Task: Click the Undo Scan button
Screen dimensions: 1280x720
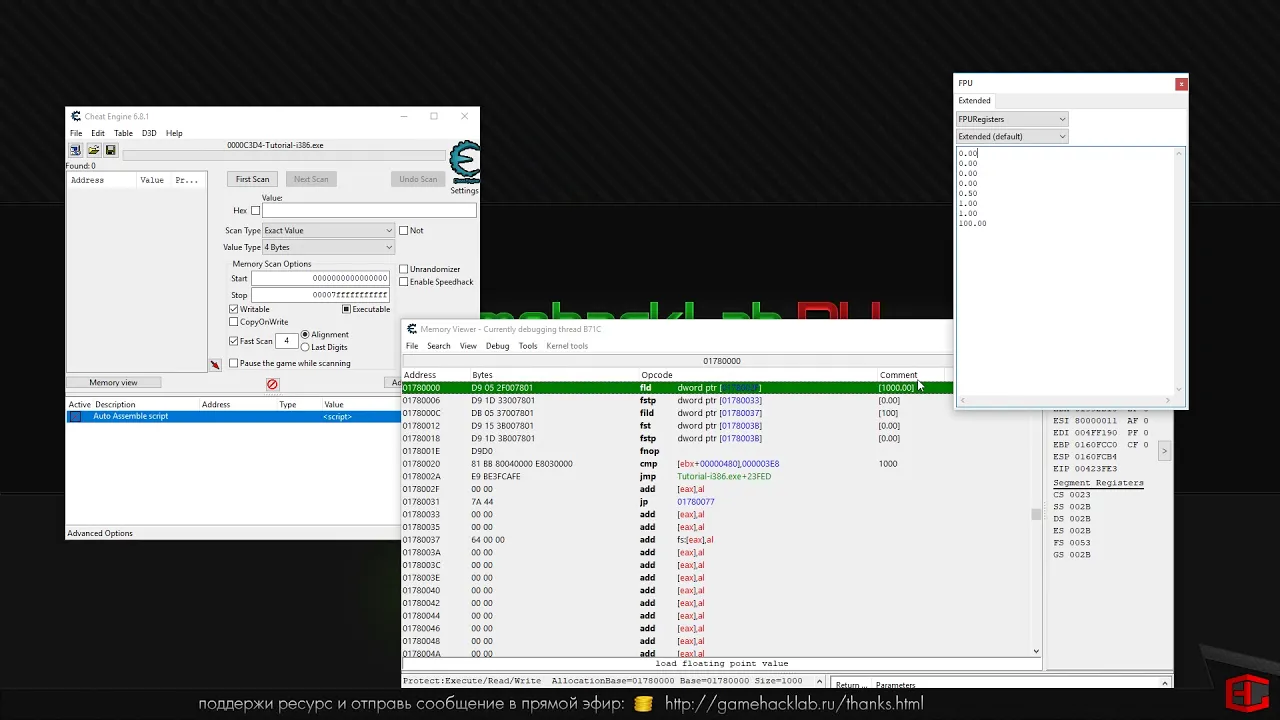Action: pyautogui.click(x=418, y=179)
